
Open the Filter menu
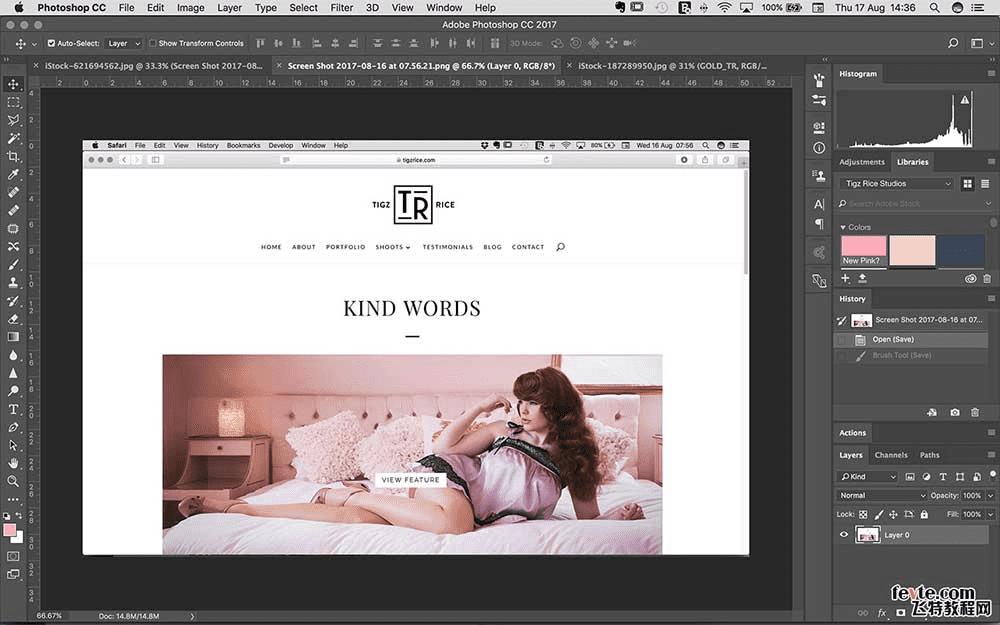coord(341,7)
